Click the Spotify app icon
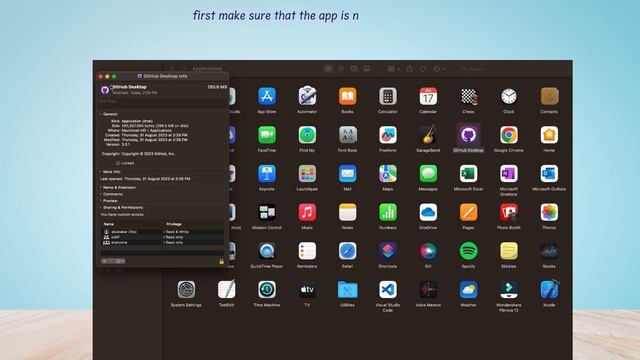The width and height of the screenshot is (640, 360). coord(469,251)
